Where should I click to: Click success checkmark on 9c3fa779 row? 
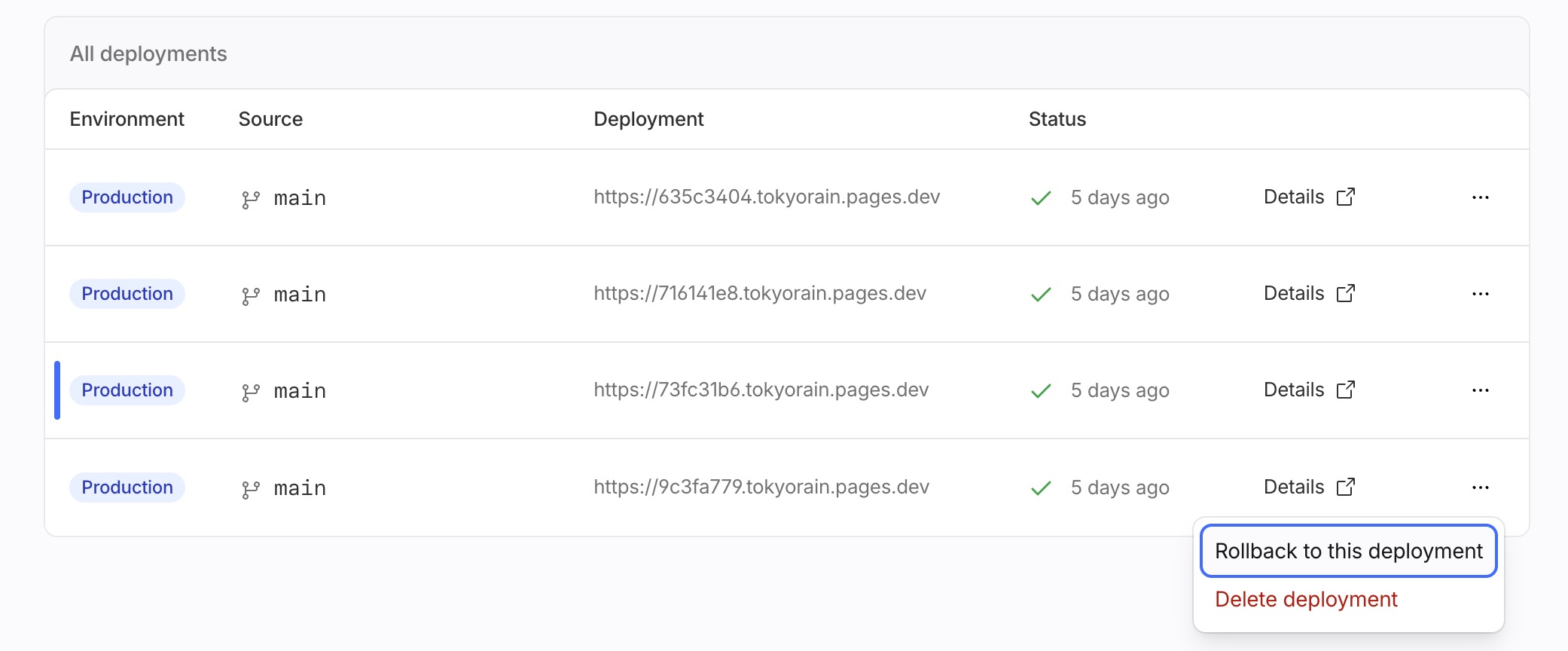click(x=1041, y=488)
